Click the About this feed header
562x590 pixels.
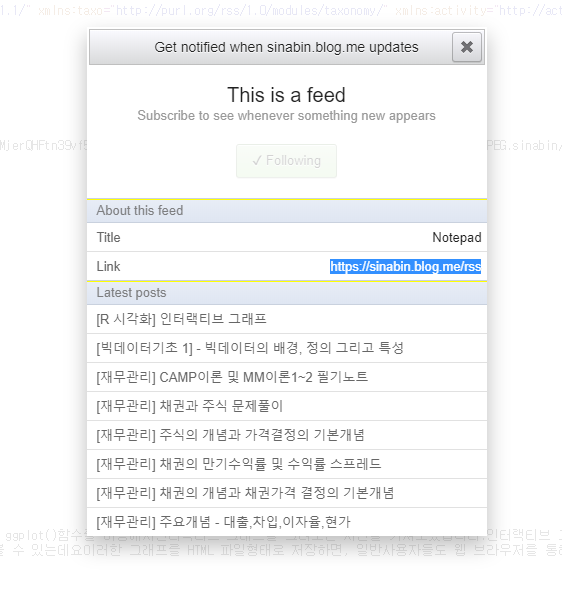287,211
